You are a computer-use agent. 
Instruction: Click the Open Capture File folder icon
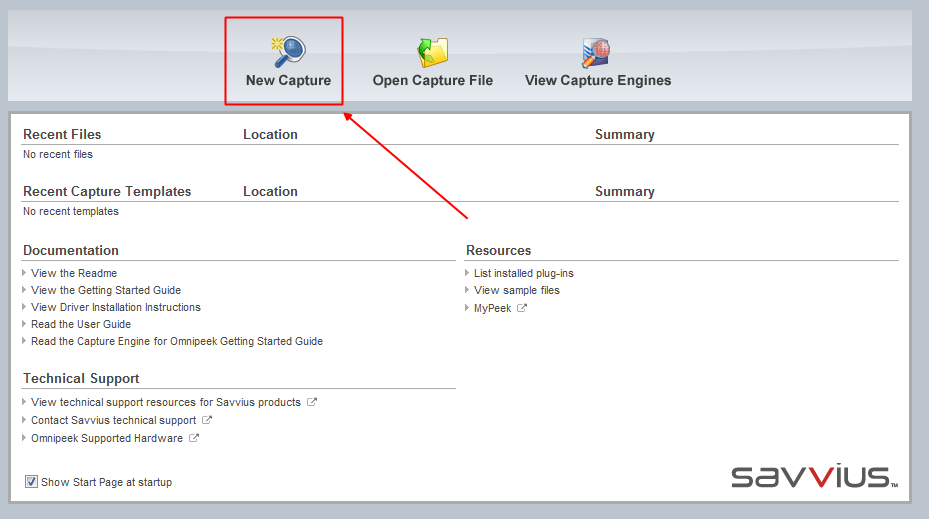pyautogui.click(x=433, y=52)
